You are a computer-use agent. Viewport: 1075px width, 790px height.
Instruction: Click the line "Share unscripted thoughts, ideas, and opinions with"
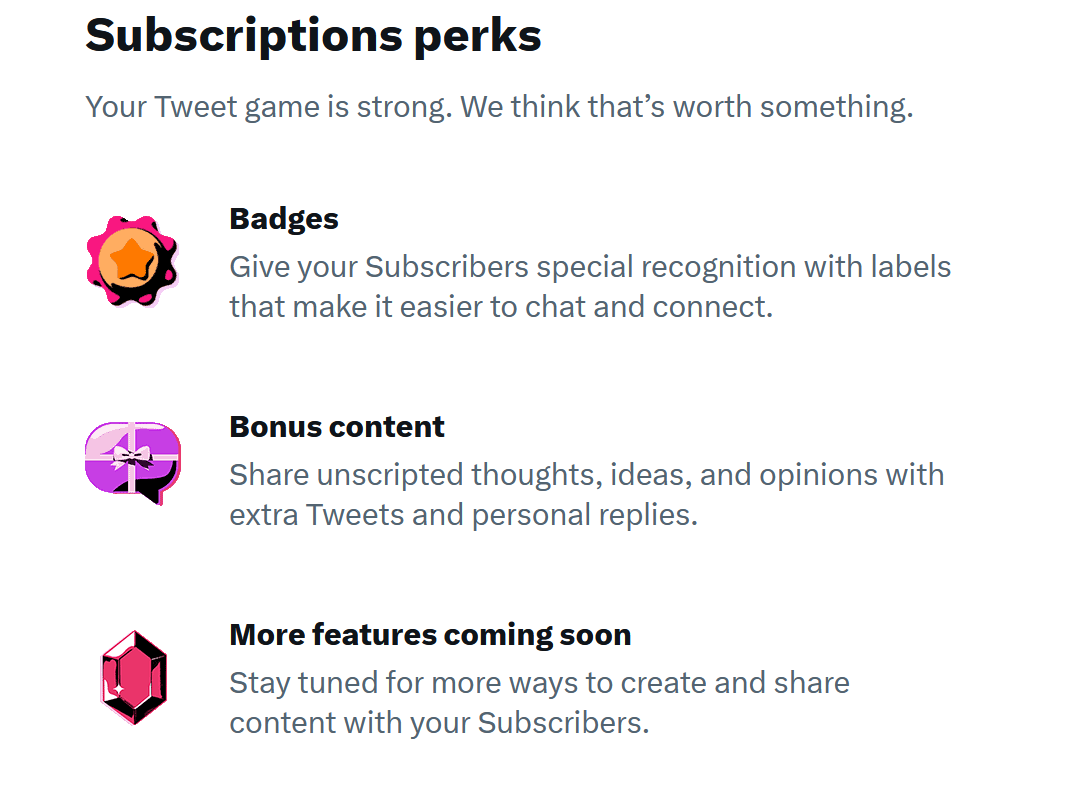click(587, 475)
